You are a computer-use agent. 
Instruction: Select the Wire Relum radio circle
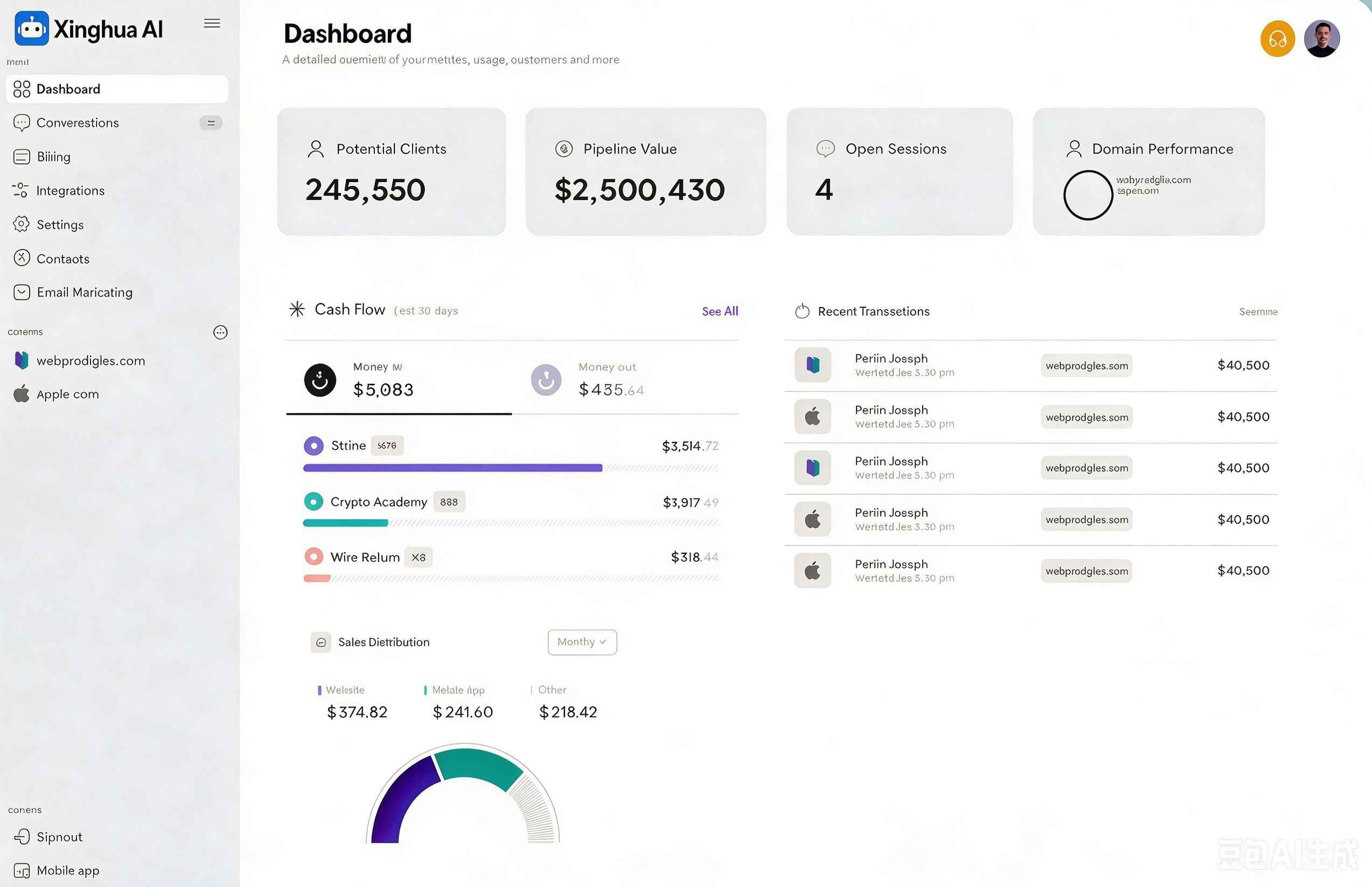313,557
